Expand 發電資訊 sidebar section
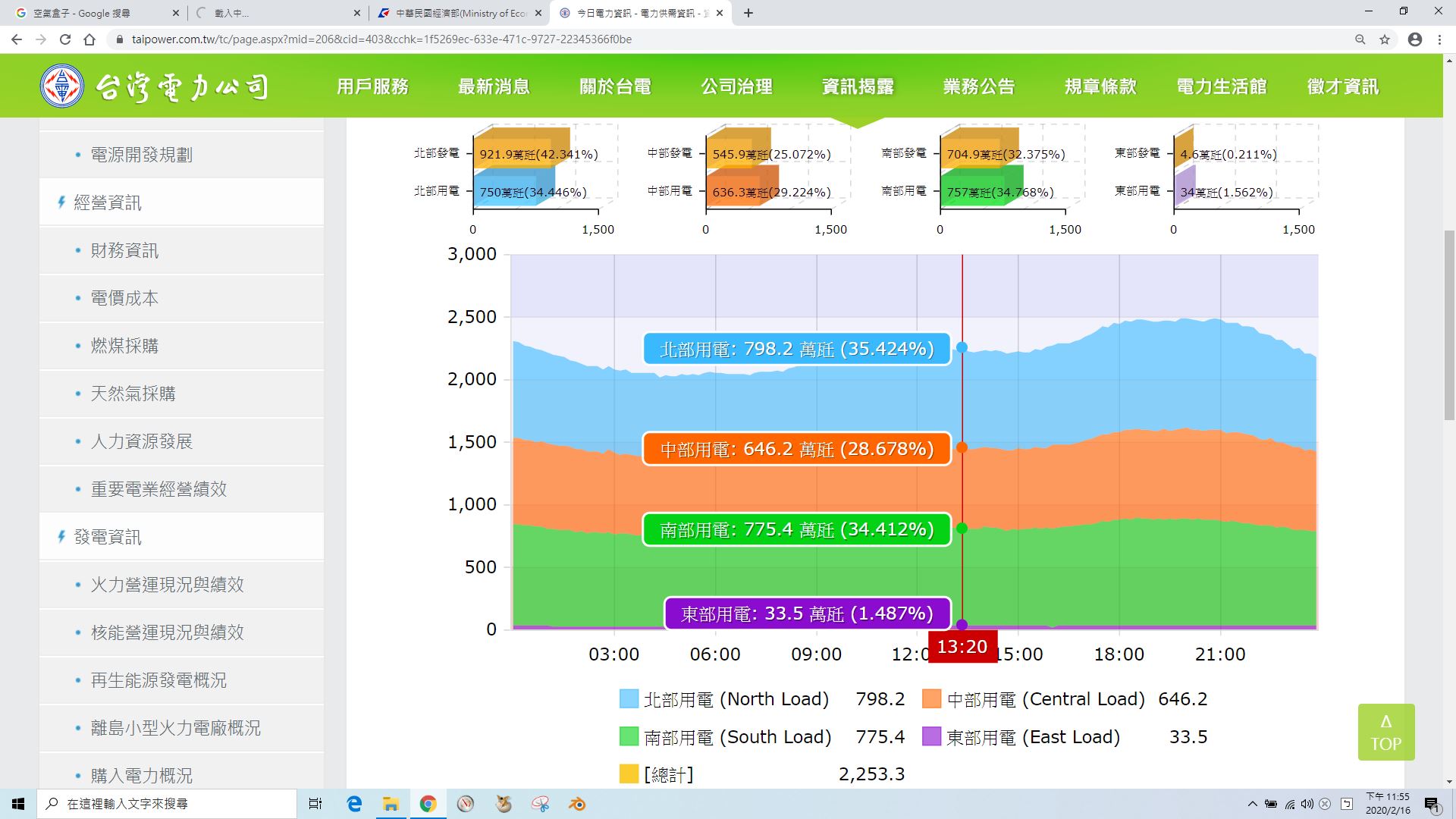 click(107, 537)
